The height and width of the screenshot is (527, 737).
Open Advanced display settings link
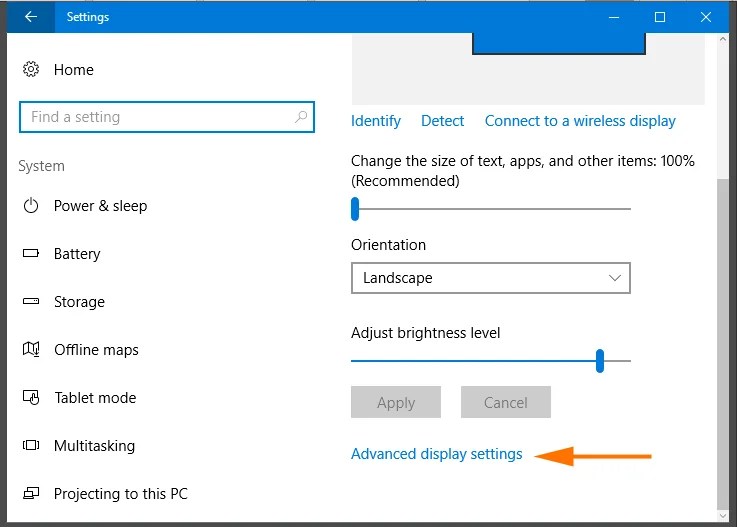[437, 454]
